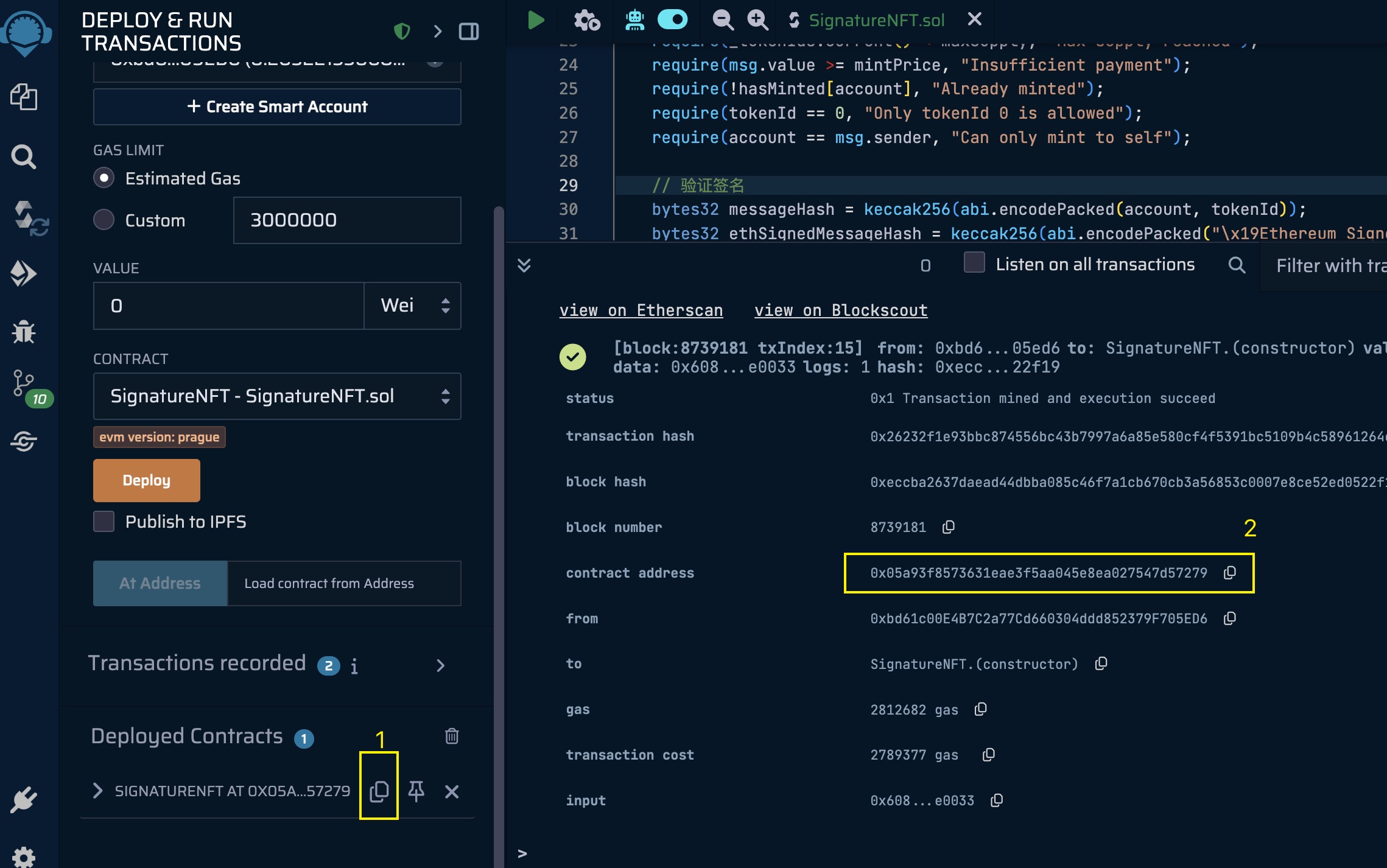The image size is (1387, 868).
Task: Open the Wei unit dropdown
Action: (413, 306)
